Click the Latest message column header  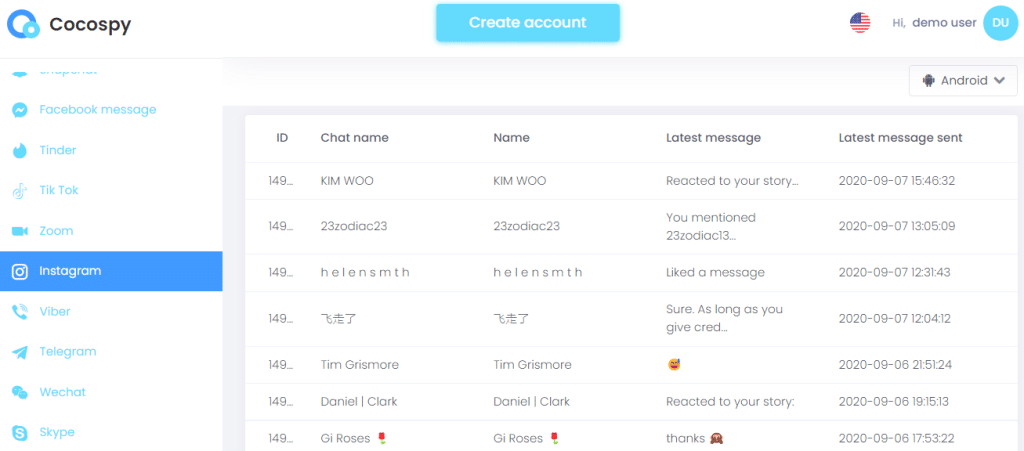[x=713, y=138]
